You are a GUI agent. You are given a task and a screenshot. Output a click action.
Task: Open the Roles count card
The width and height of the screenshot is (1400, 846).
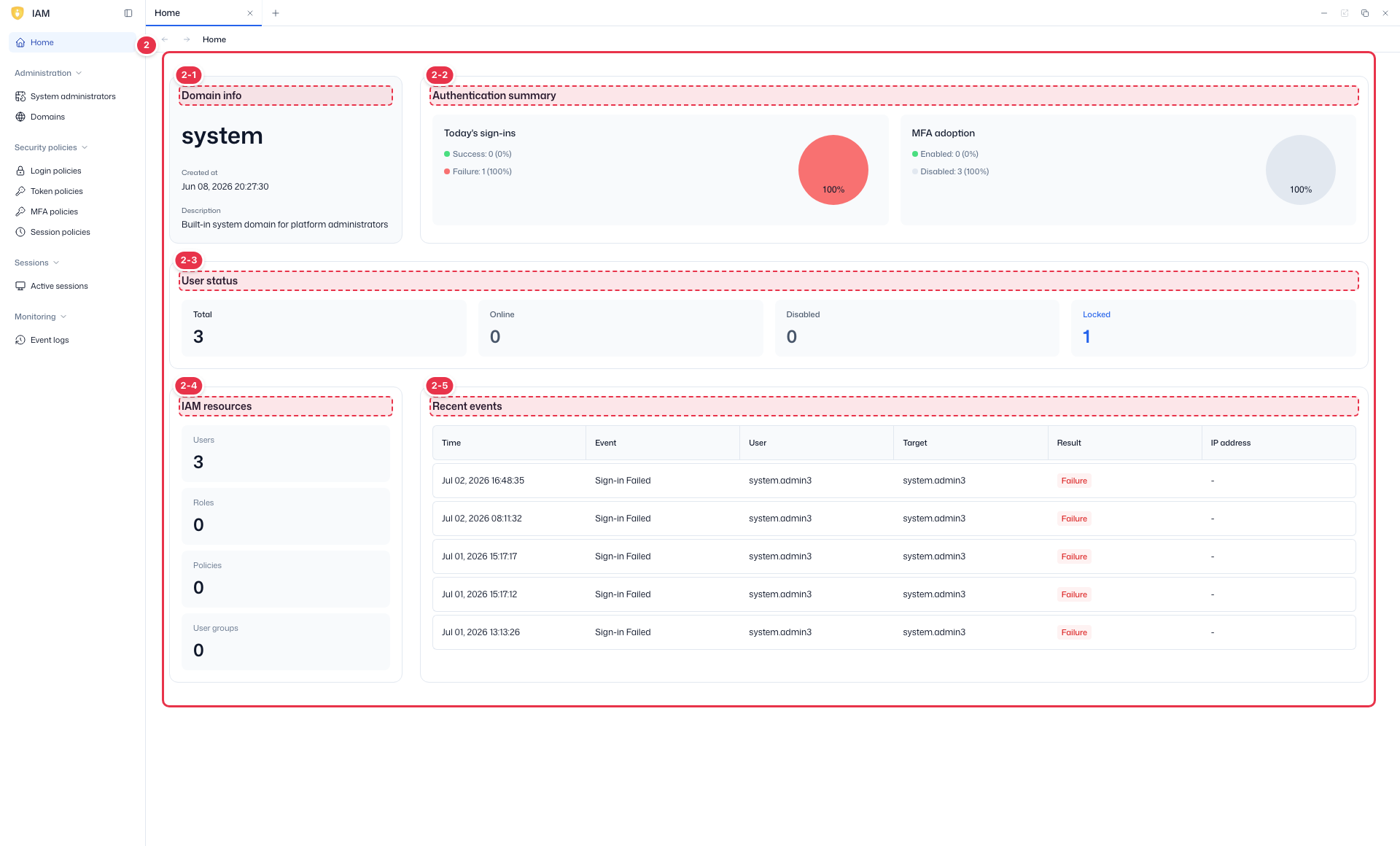(286, 516)
